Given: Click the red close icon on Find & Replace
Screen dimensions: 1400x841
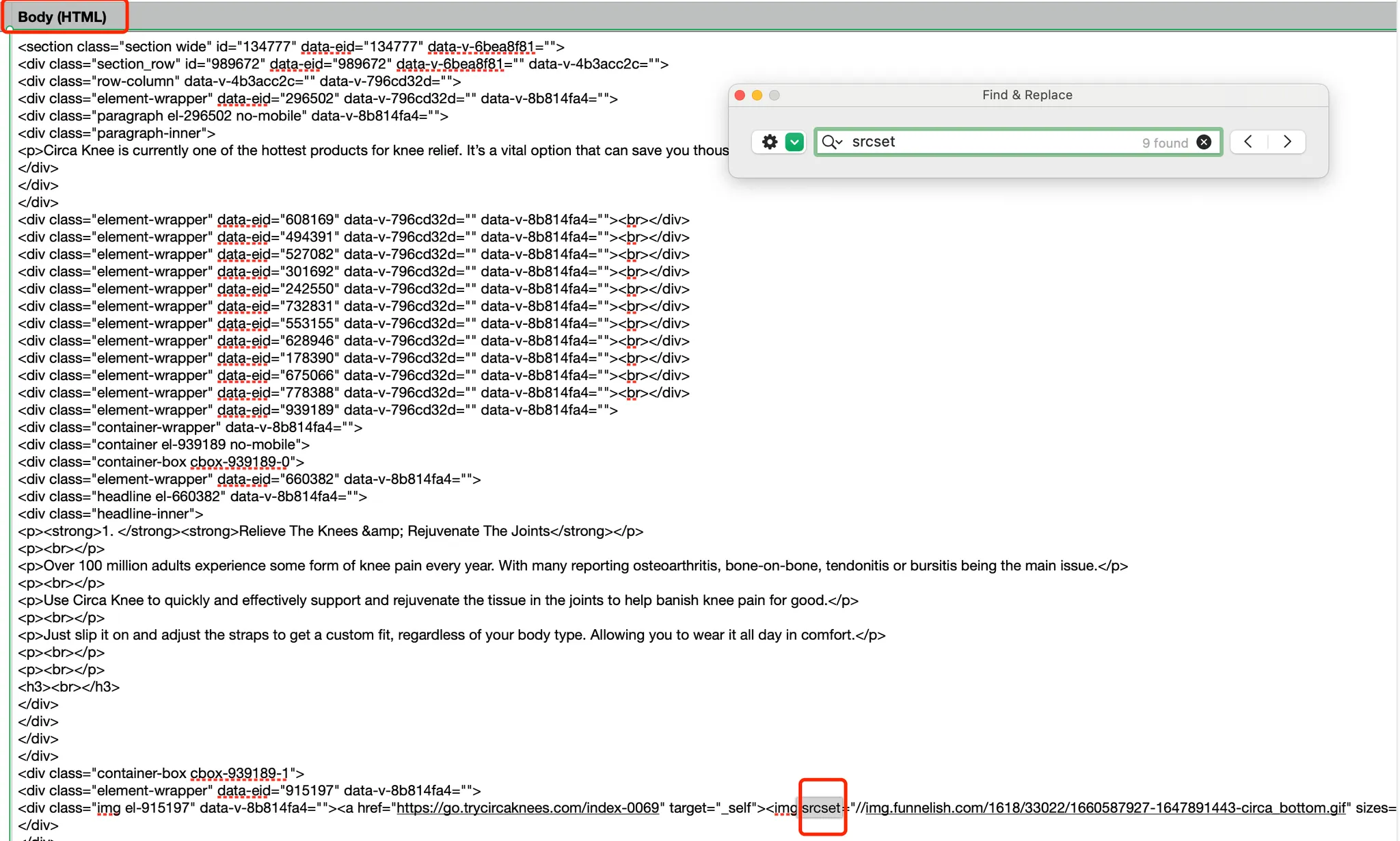Looking at the screenshot, I should point(739,96).
